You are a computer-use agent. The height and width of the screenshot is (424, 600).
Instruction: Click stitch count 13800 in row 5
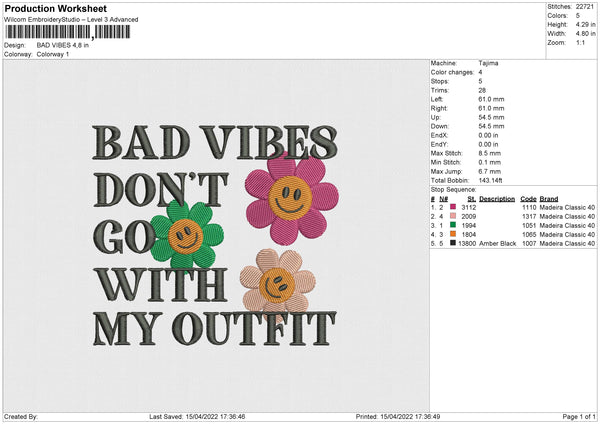coord(467,243)
